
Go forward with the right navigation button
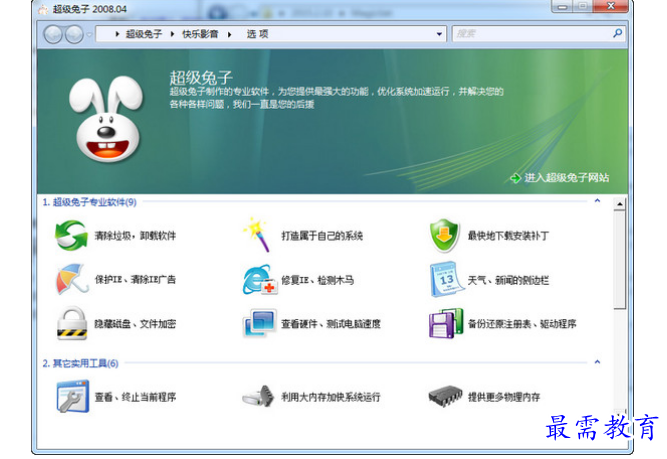coord(74,34)
